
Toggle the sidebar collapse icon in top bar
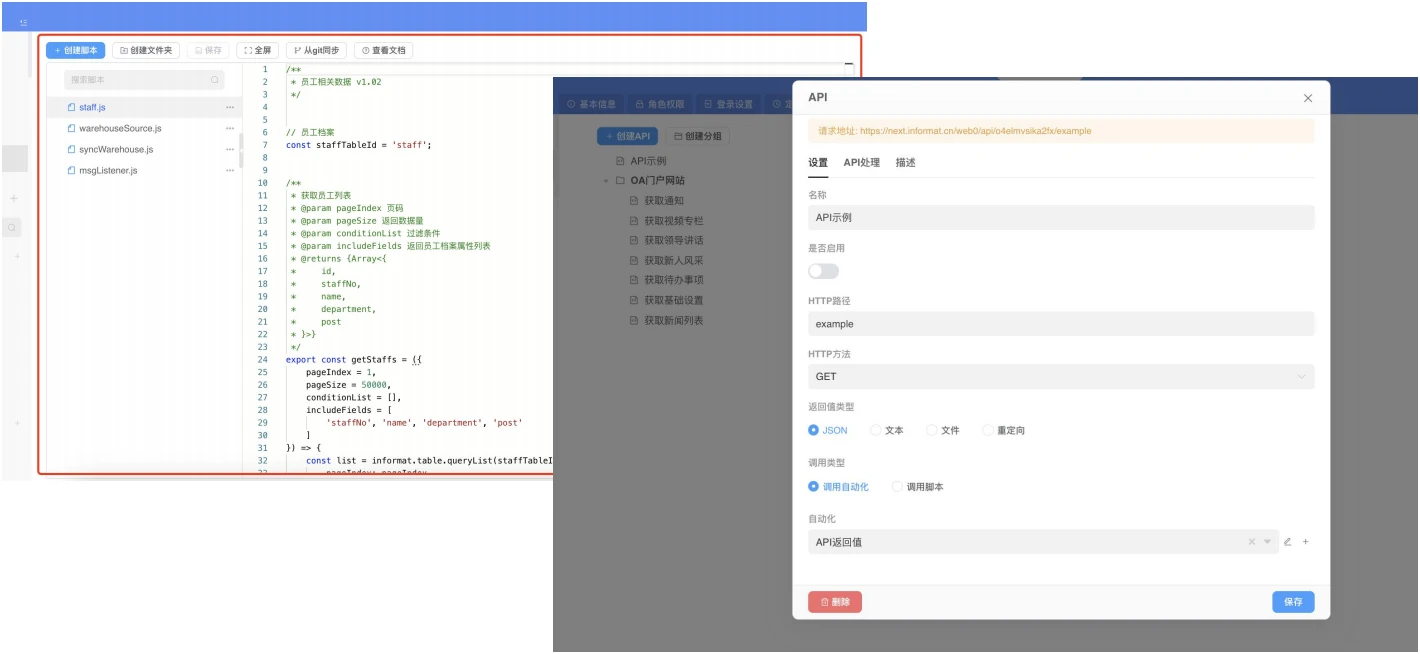tap(23, 22)
